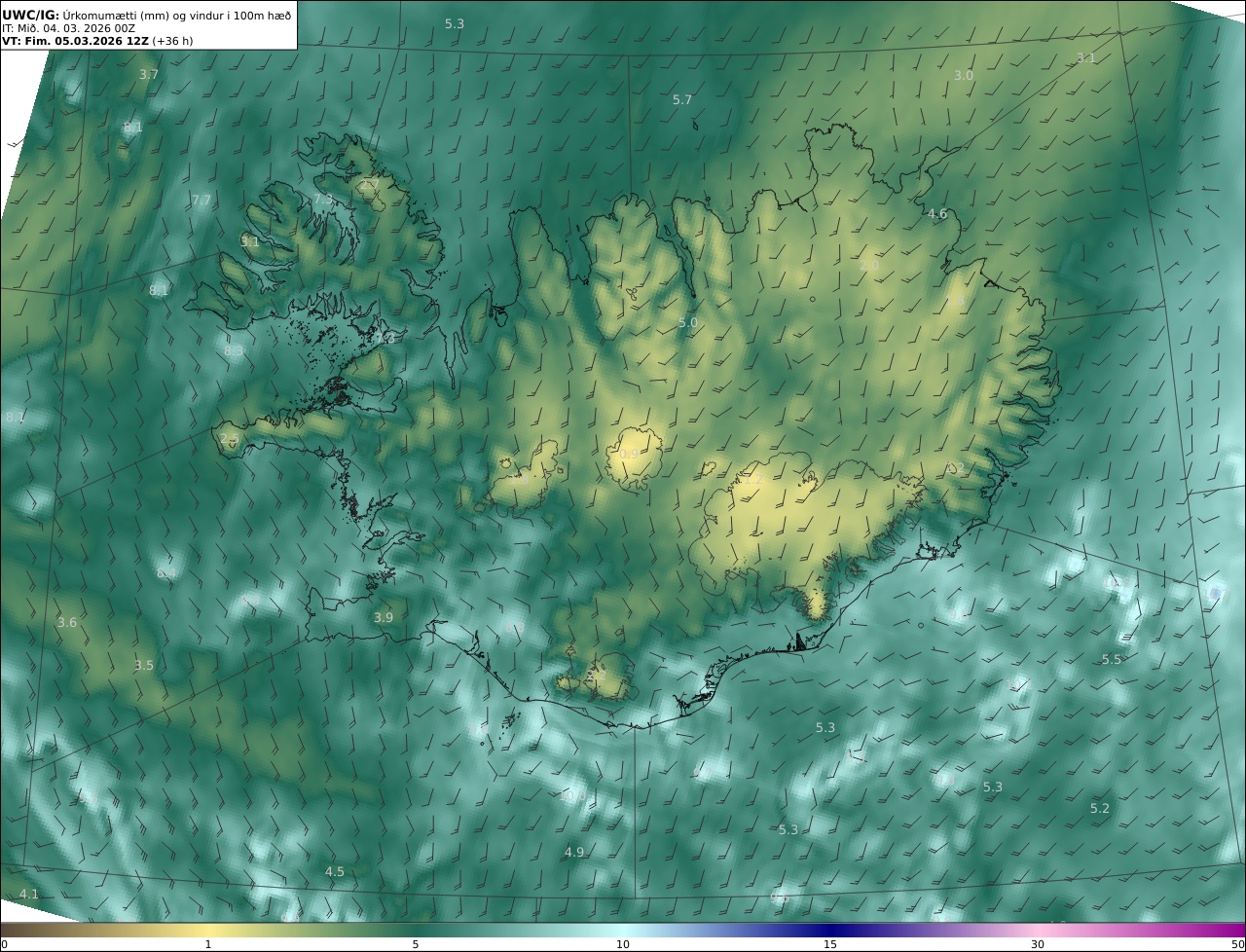The height and width of the screenshot is (952, 1246).
Task: Click the 7.7 value west of the Westfjords
Action: click(x=201, y=200)
